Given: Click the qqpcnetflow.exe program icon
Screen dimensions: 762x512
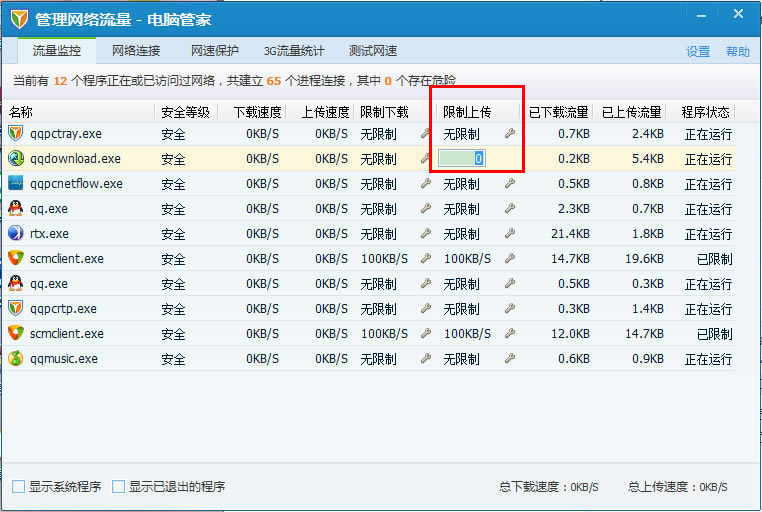Looking at the screenshot, I should pyautogui.click(x=16, y=183).
